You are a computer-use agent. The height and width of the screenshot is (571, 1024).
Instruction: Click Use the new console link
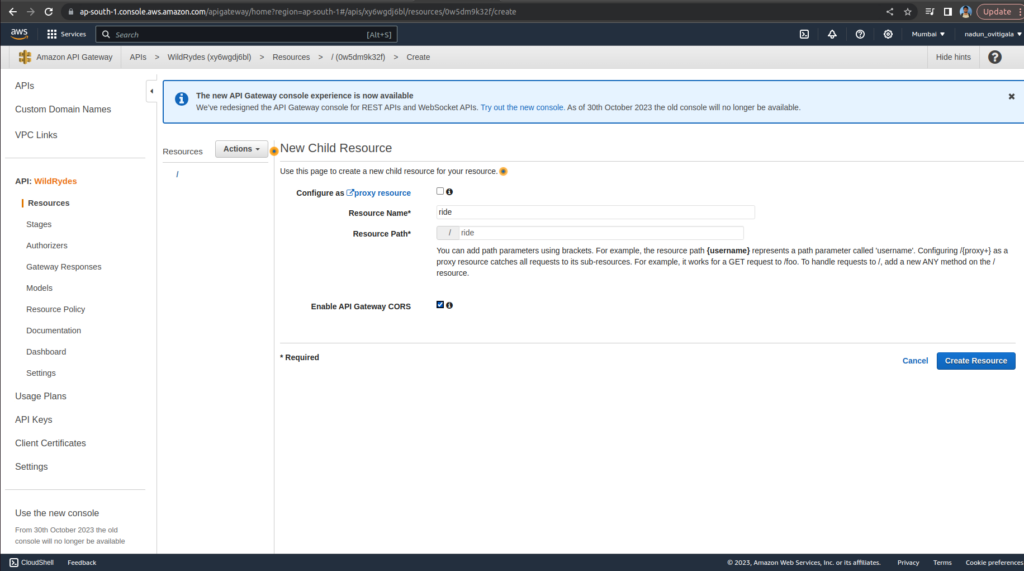(x=57, y=513)
